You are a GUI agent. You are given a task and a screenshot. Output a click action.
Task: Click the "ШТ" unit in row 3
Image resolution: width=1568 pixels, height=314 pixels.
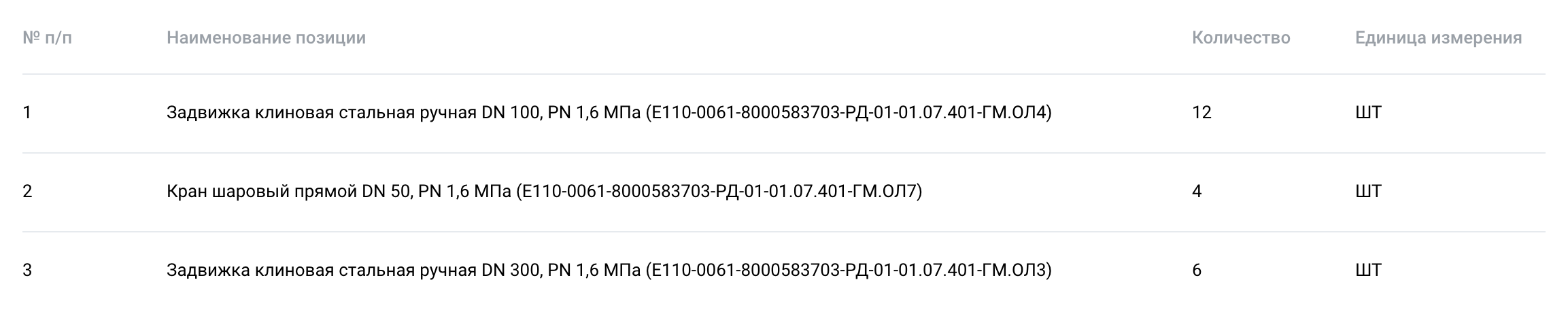tap(1368, 271)
